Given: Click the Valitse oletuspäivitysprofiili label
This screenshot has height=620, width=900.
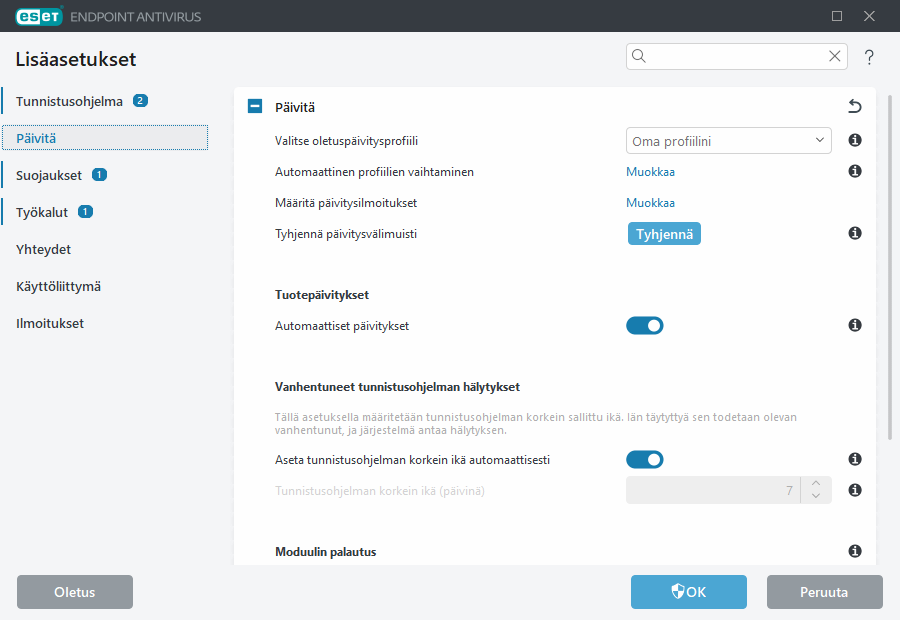Looking at the screenshot, I should [x=346, y=141].
